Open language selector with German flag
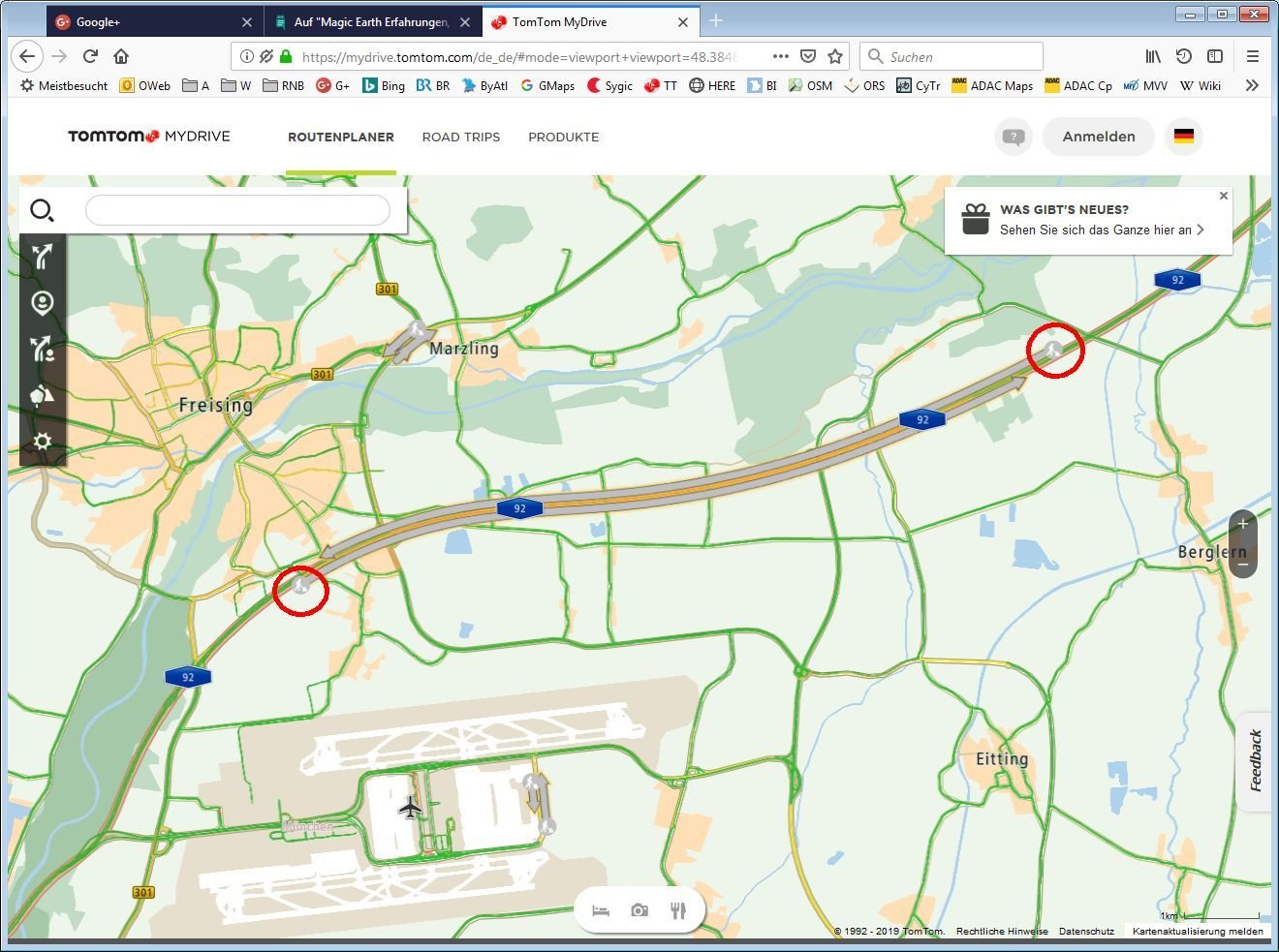1279x952 pixels. click(x=1184, y=137)
